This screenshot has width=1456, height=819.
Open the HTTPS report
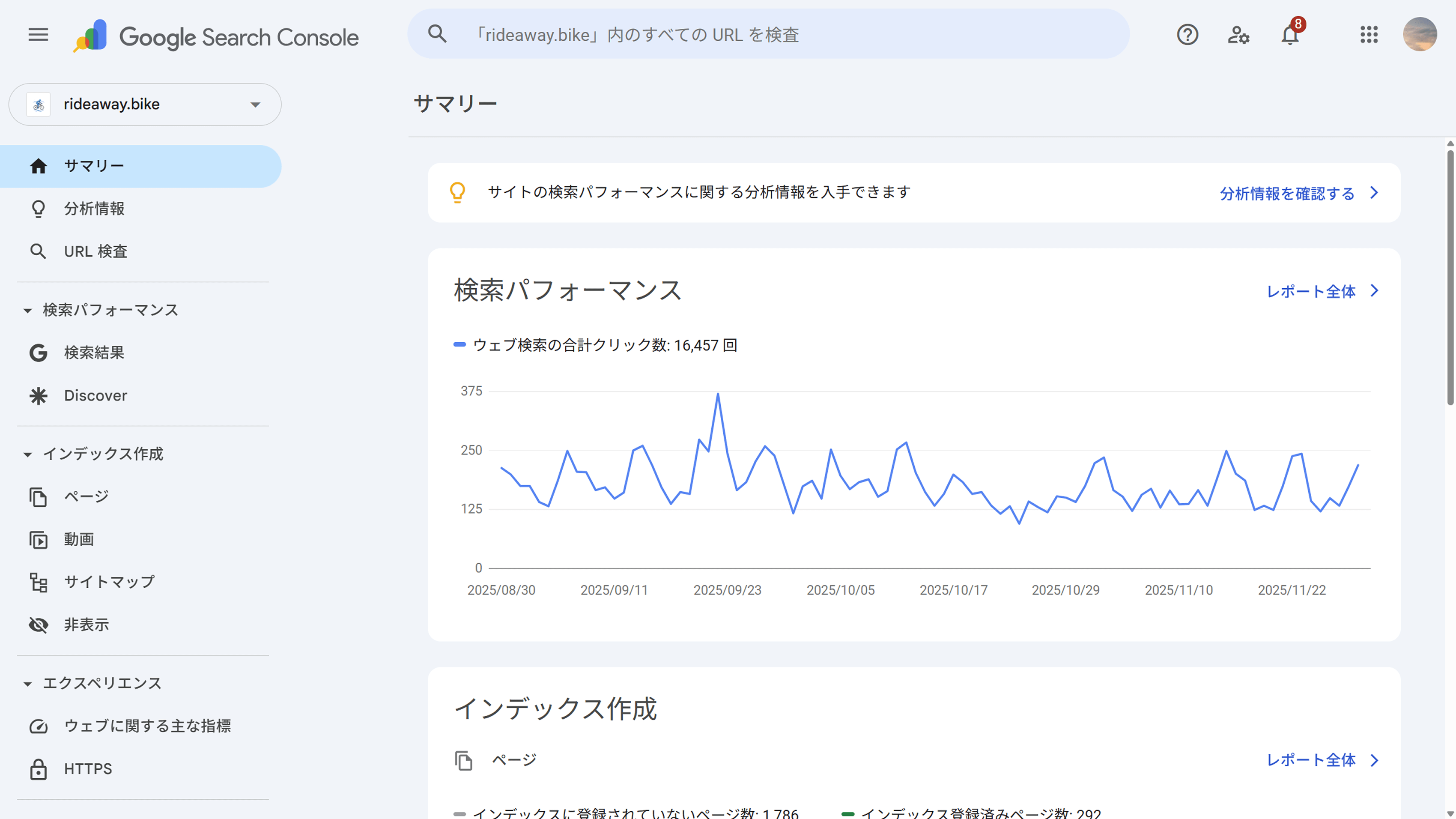coord(87,769)
